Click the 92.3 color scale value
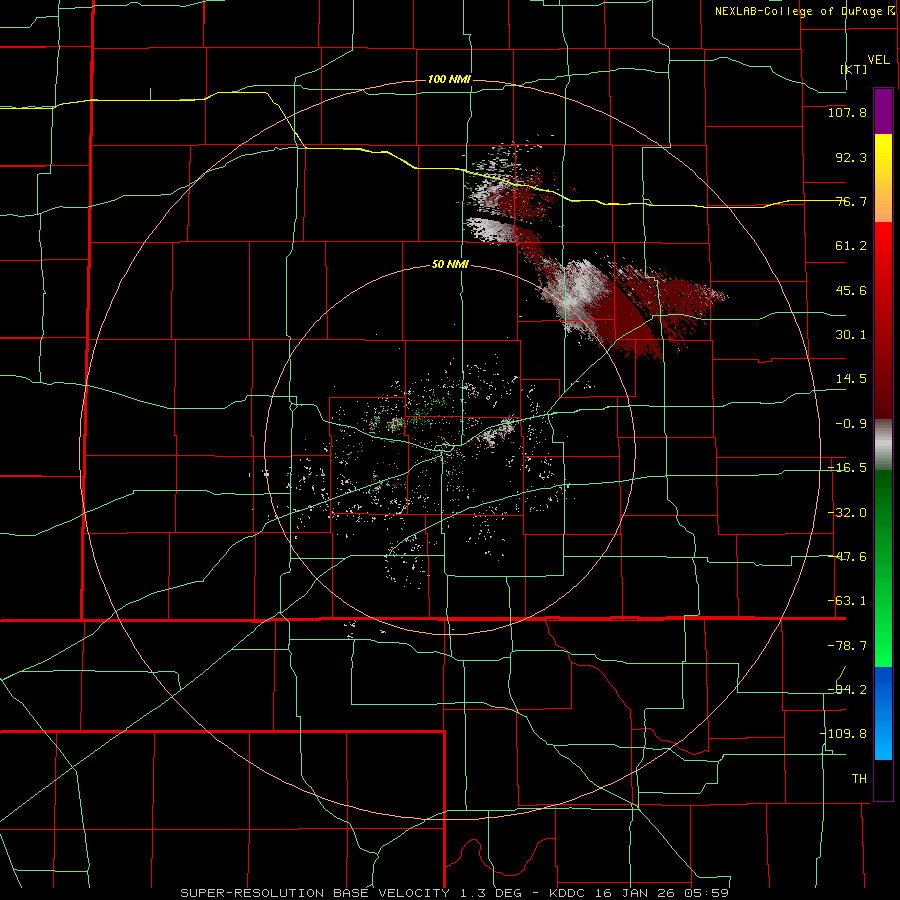 click(851, 157)
